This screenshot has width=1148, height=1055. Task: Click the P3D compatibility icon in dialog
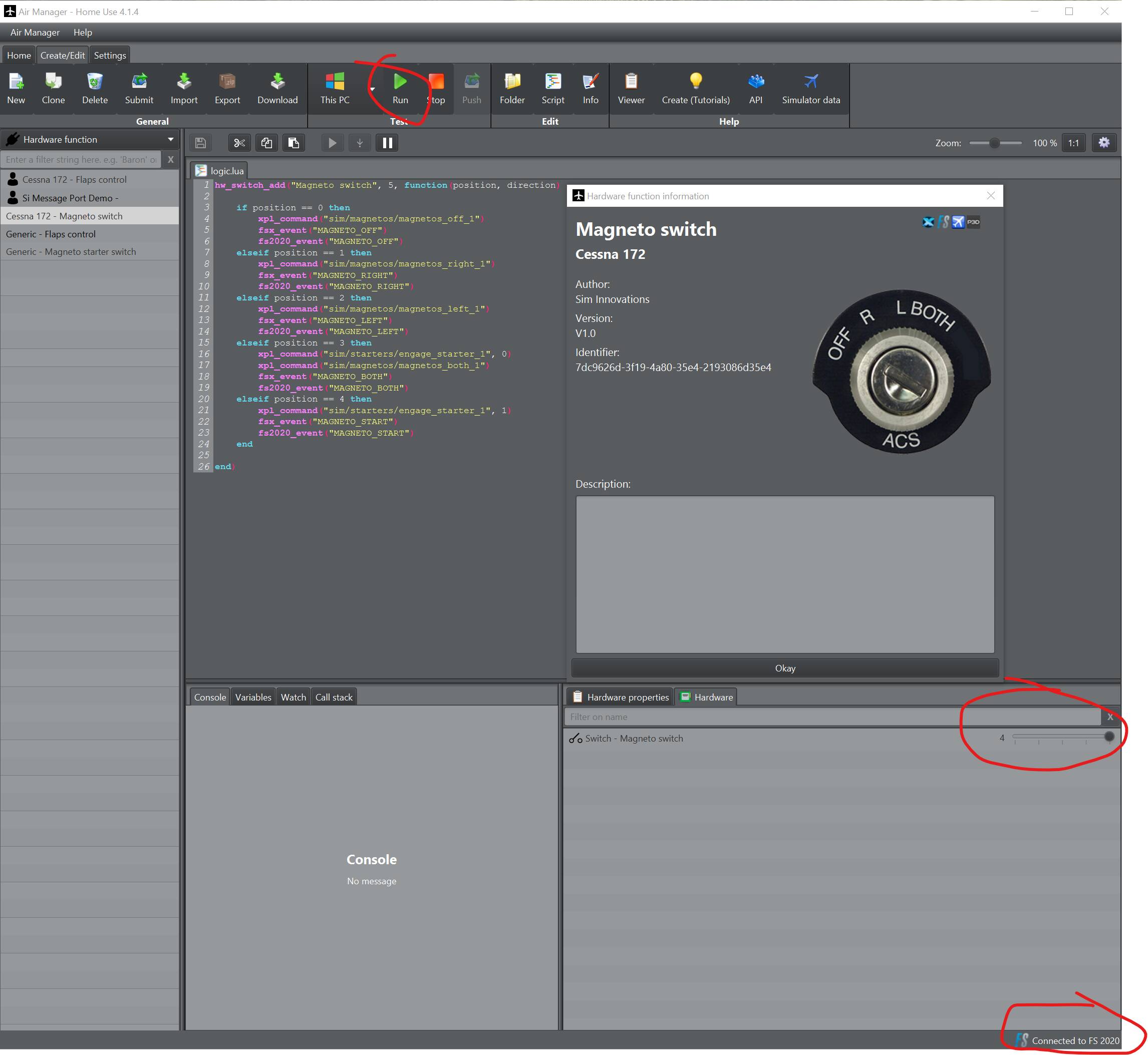[973, 222]
